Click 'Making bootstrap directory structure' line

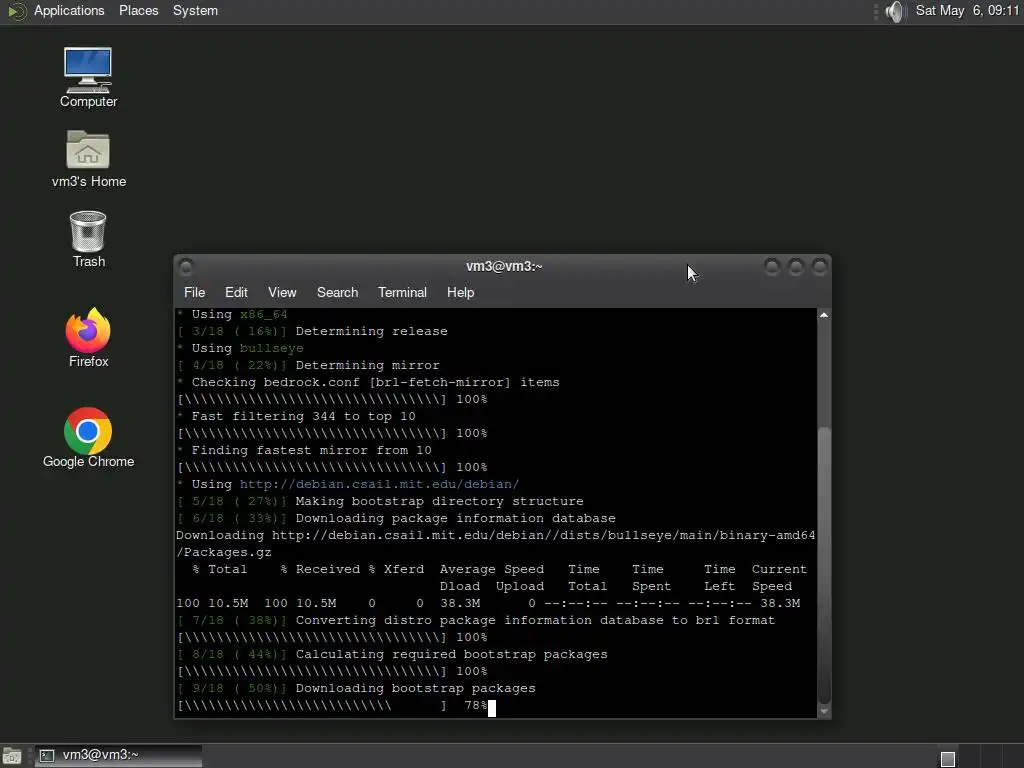[x=440, y=502]
